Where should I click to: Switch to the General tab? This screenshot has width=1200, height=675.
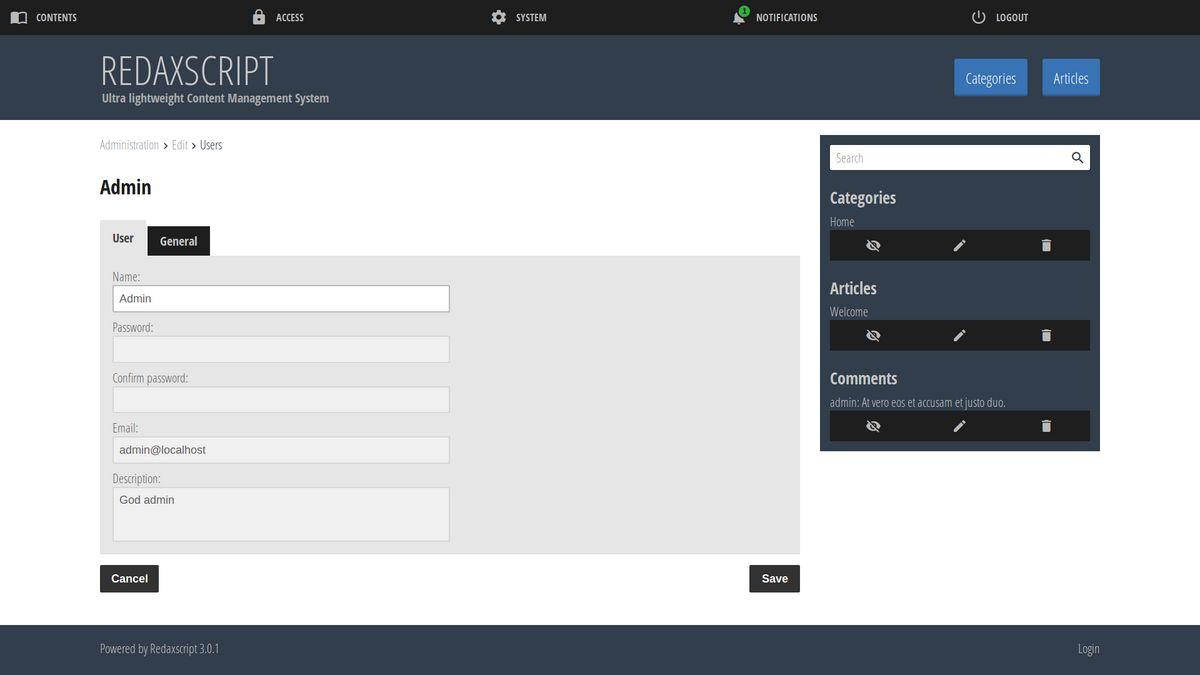pyautogui.click(x=178, y=241)
